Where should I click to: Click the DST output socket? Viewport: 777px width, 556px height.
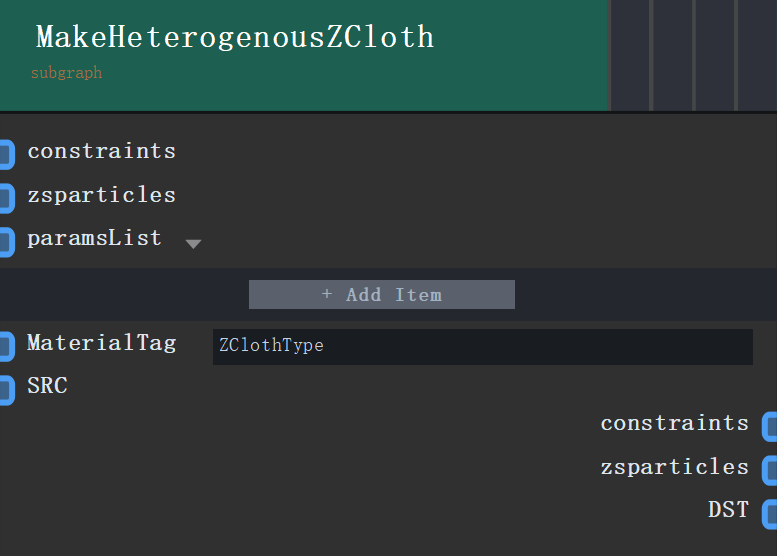click(x=770, y=514)
